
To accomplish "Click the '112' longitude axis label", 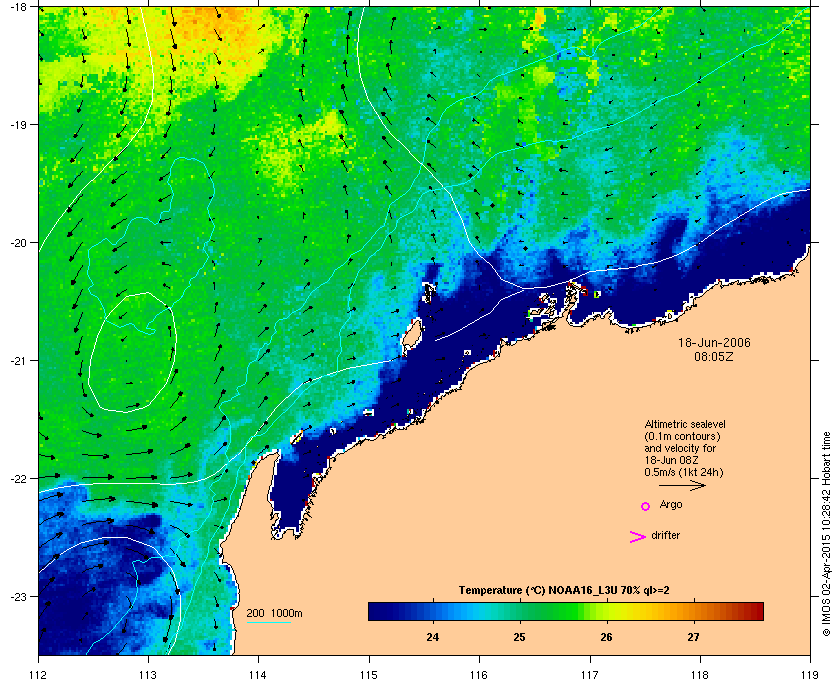I will [38, 674].
